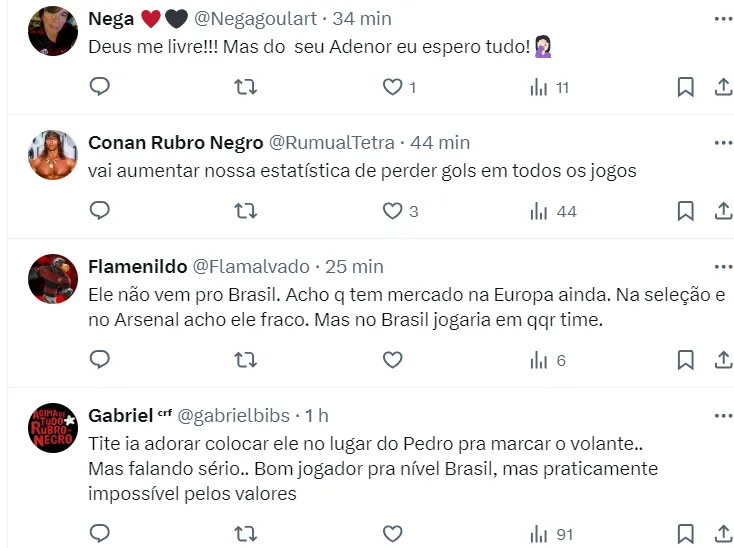This screenshot has width=734, height=548.
Task: Expand more menu on Gabriel's tweet
Action: click(723, 415)
